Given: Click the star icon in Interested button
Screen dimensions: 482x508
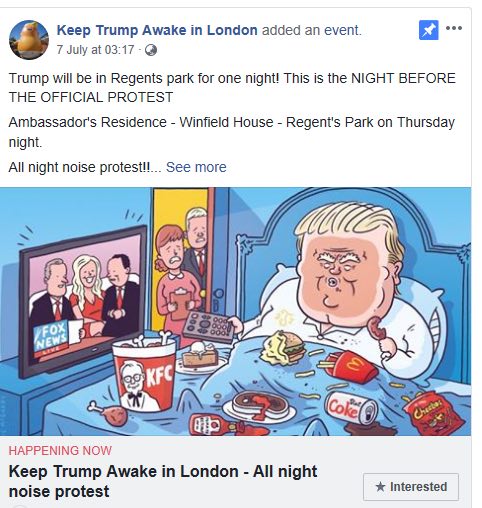Looking at the screenshot, I should (x=380, y=486).
